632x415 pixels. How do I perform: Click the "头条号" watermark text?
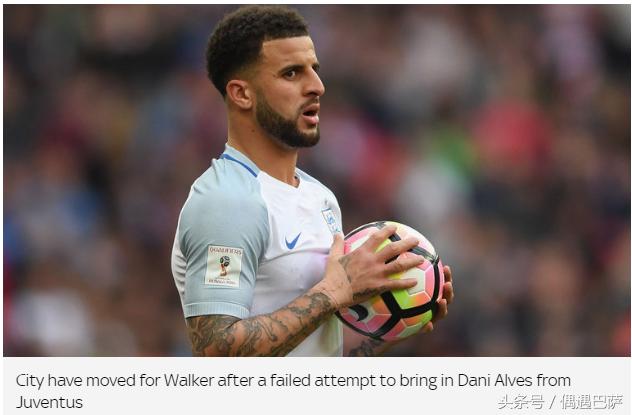coord(521,402)
